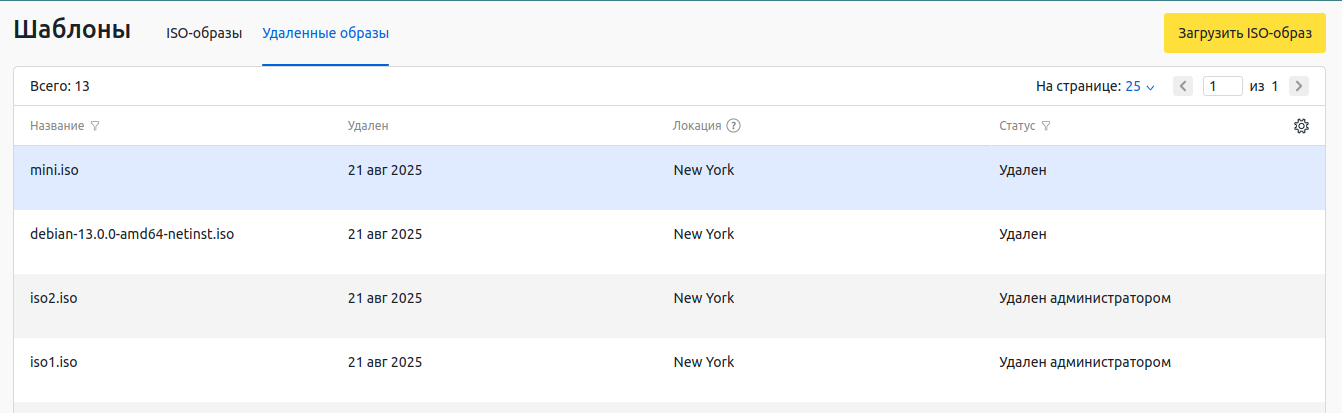Select Удаленные образы tab
Image resolution: width=1342 pixels, height=413 pixels.
pyautogui.click(x=325, y=33)
